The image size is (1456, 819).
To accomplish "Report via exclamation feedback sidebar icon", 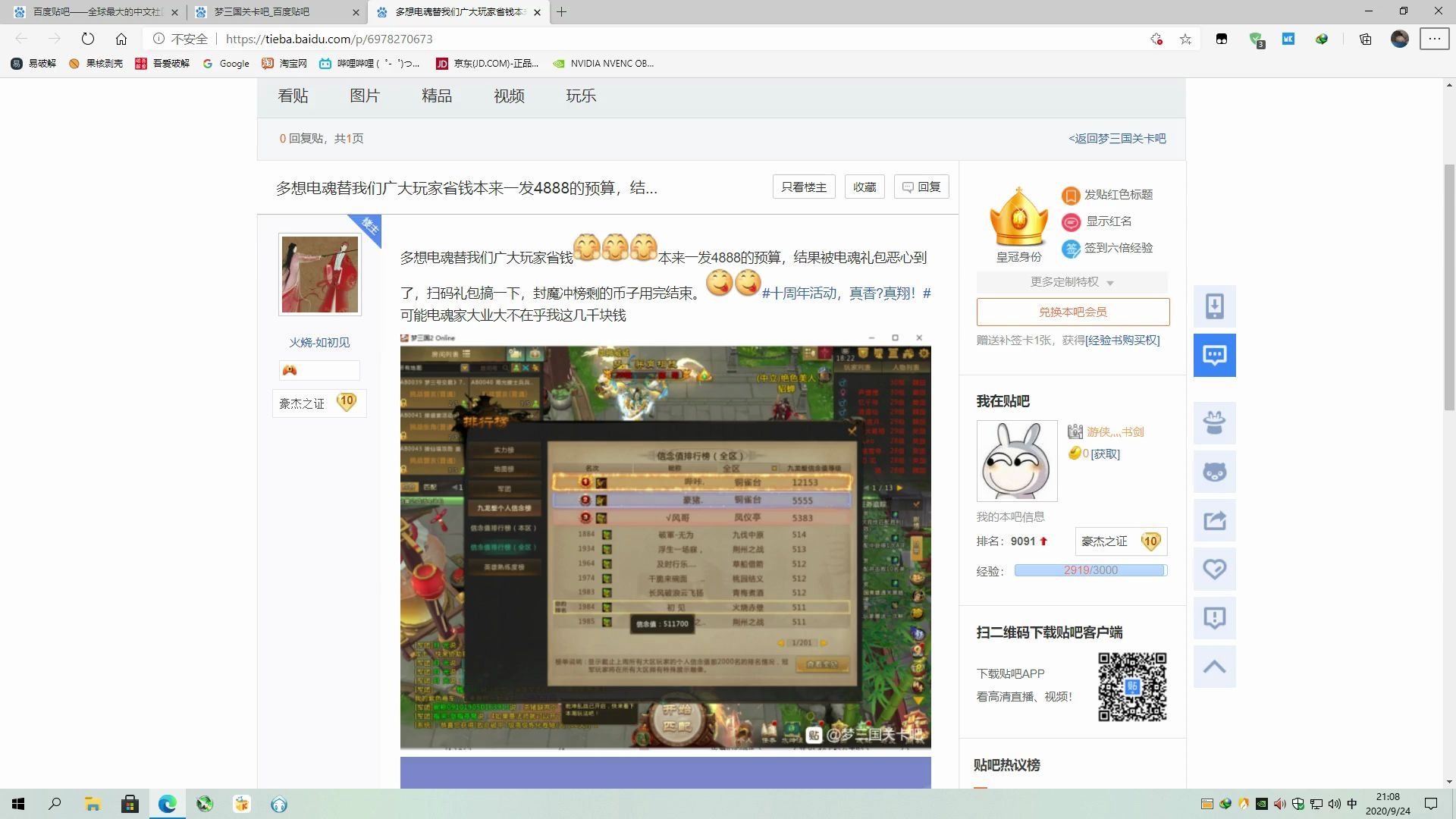I will (x=1215, y=617).
